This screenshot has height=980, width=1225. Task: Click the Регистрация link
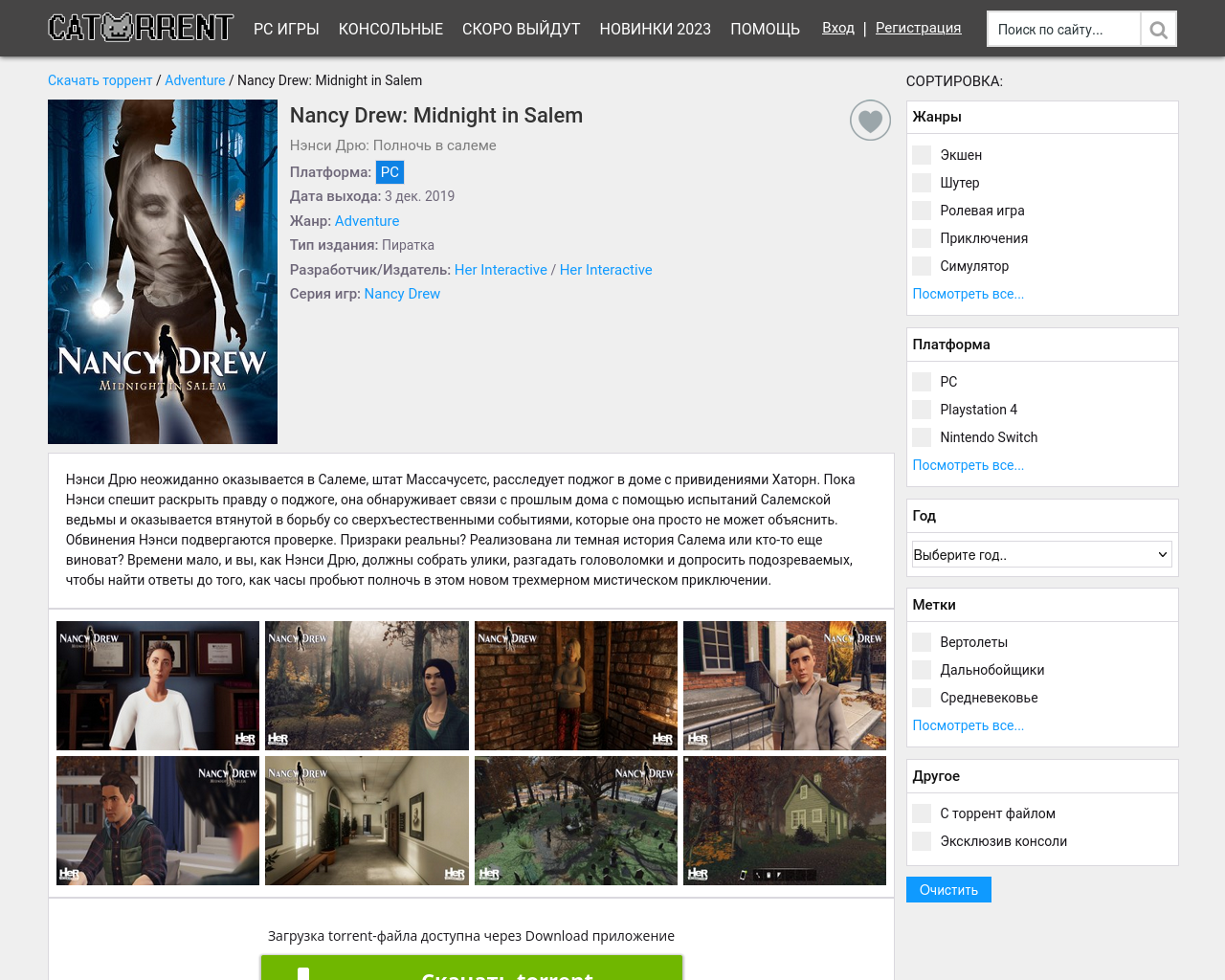(x=918, y=28)
